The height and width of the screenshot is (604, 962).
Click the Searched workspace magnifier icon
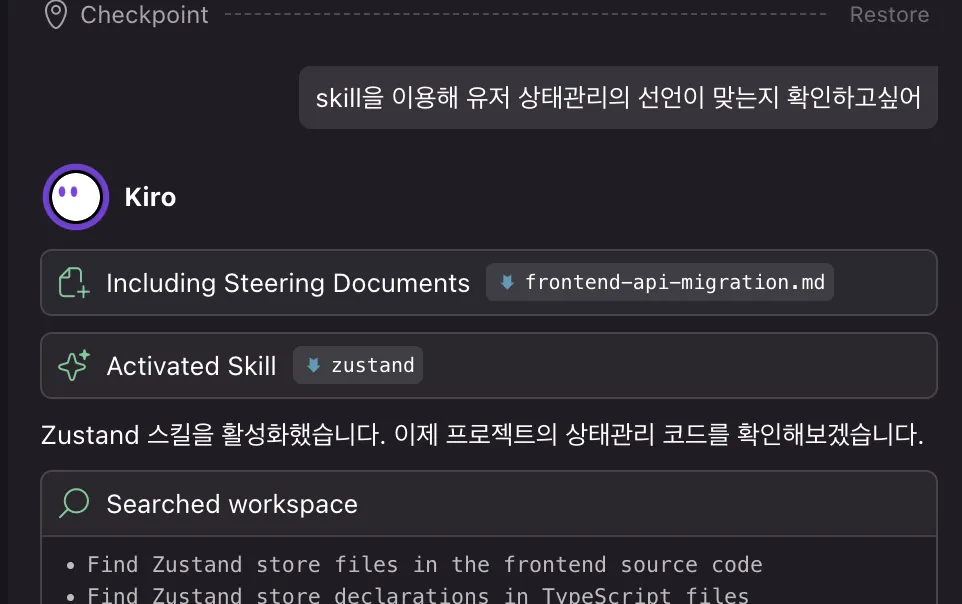74,503
